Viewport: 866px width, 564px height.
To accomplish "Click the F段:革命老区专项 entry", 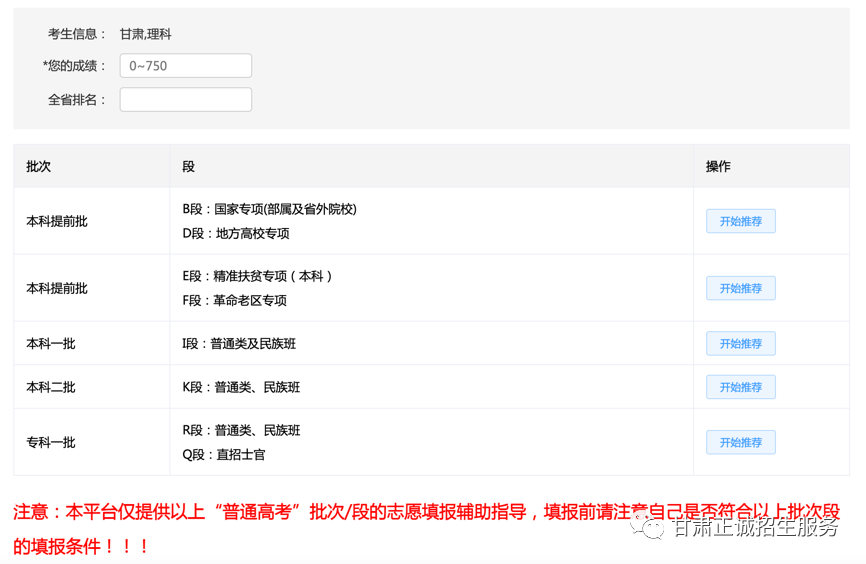I will click(235, 300).
